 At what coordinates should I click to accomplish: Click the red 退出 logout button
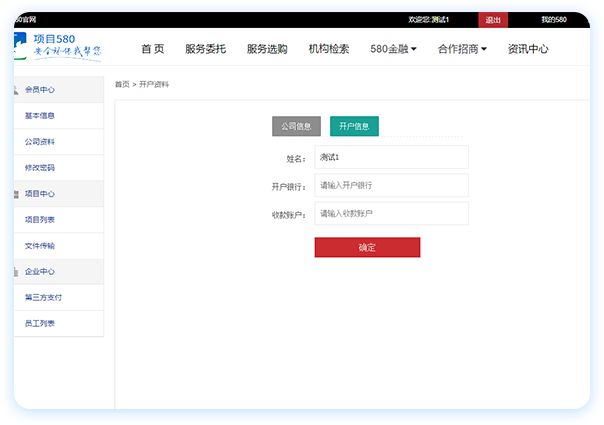point(493,20)
